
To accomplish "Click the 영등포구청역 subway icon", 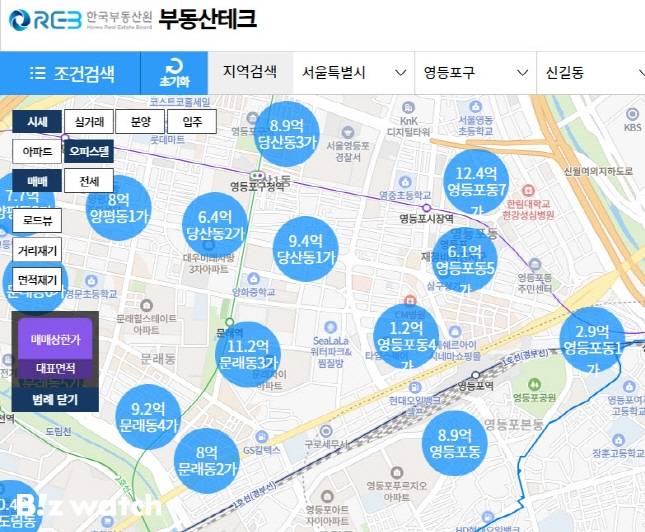I will pyautogui.click(x=257, y=176).
